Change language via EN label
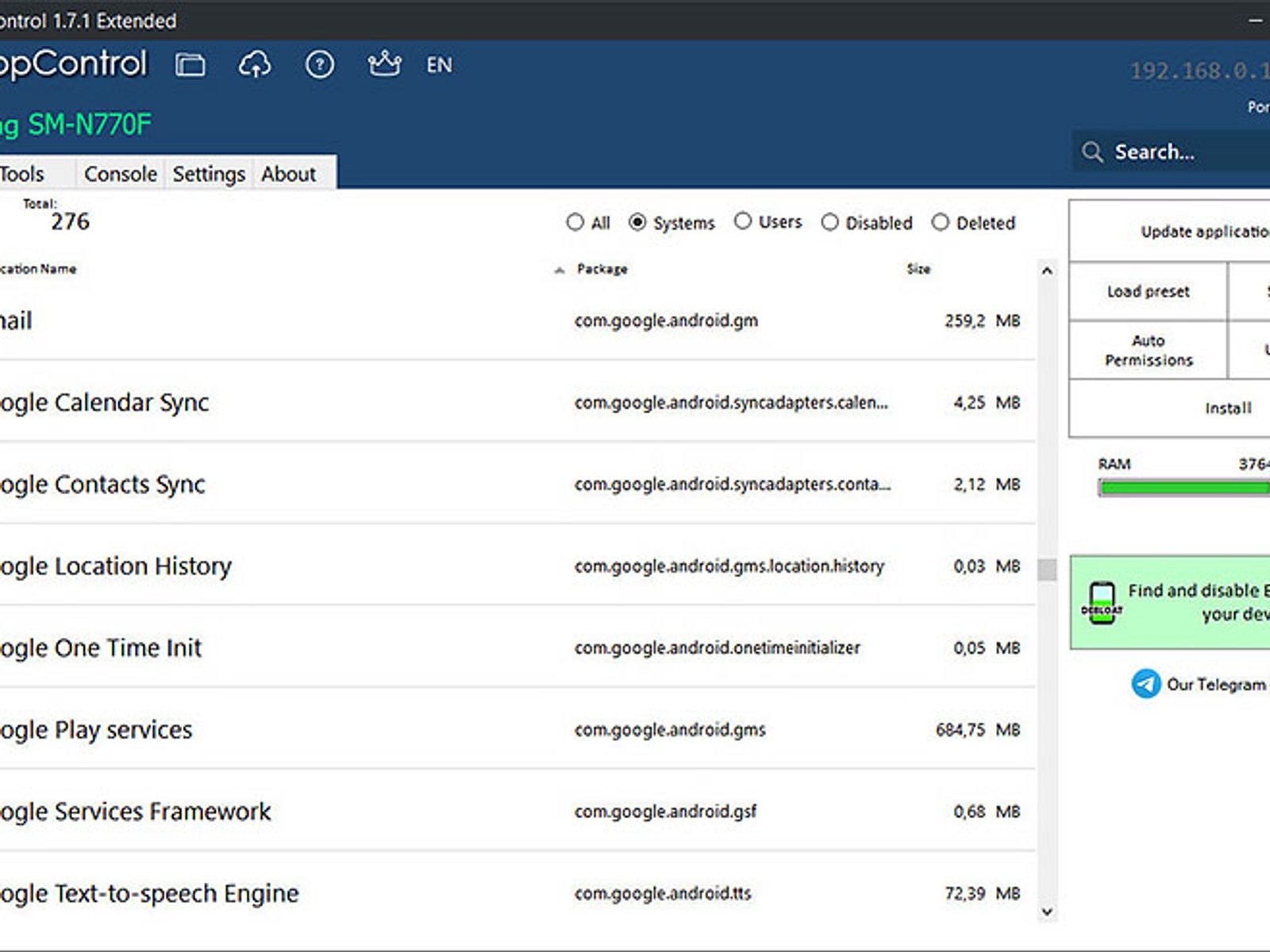The image size is (1270, 952). click(439, 65)
